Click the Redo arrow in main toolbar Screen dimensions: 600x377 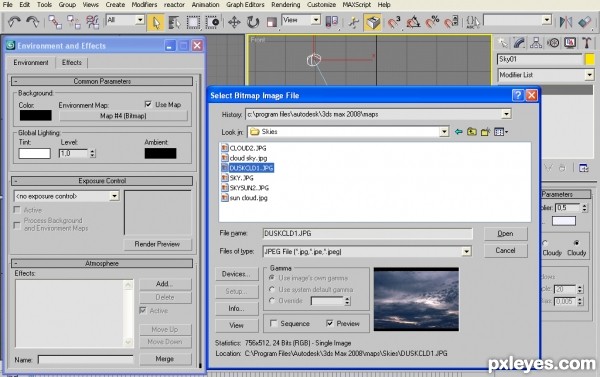(x=33, y=22)
